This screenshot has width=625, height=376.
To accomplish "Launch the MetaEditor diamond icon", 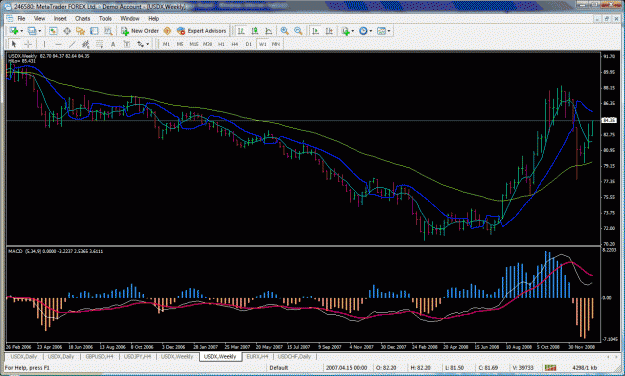I will tap(167, 31).
